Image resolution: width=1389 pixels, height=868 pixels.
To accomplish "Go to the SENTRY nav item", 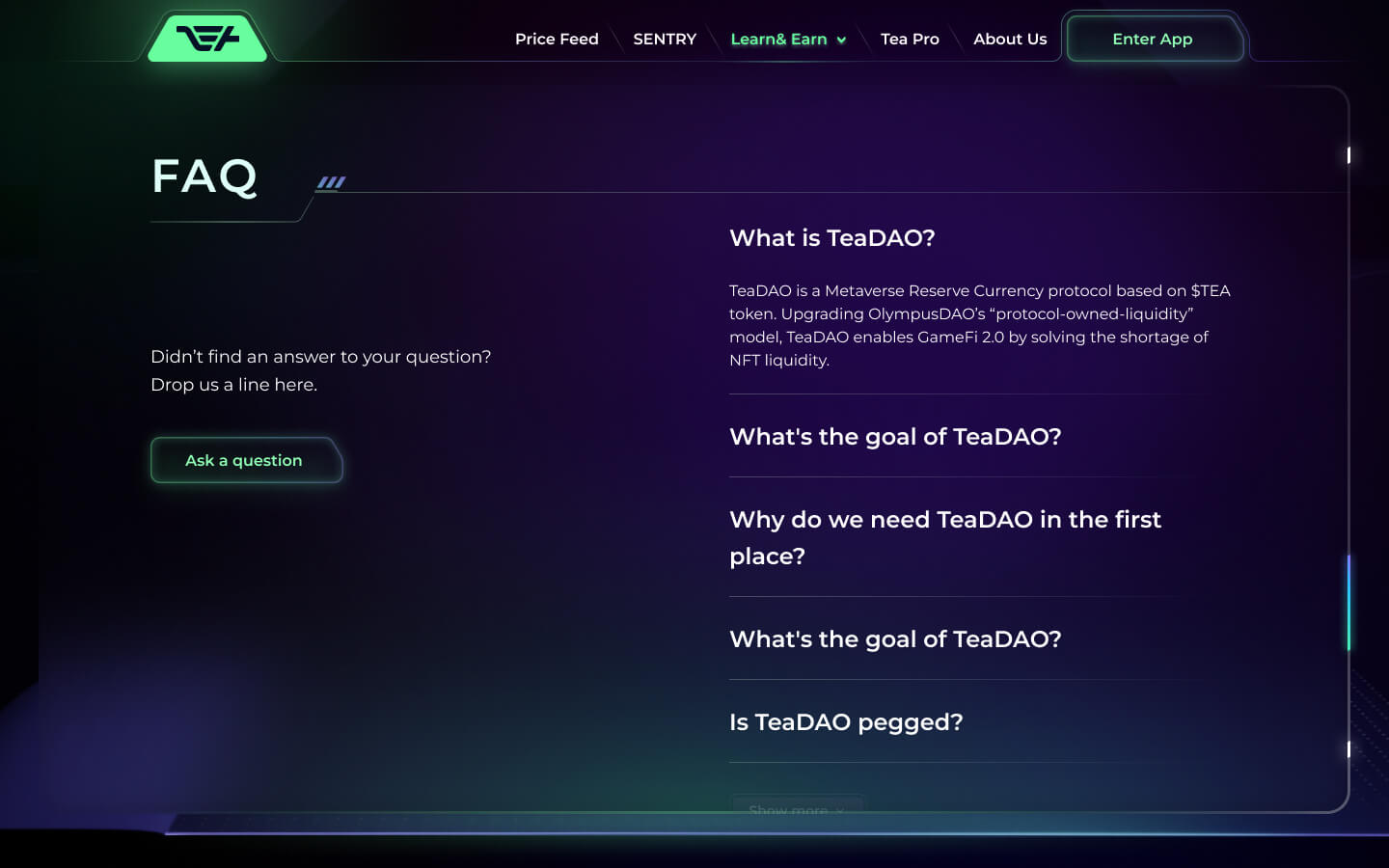I will tap(665, 39).
